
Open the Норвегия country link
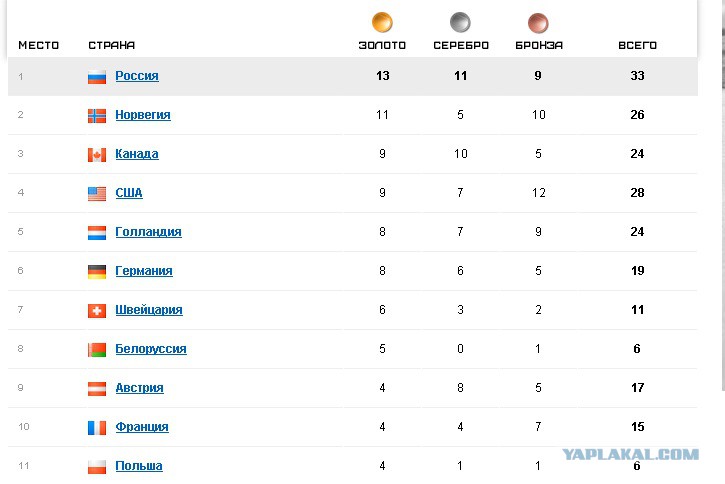coord(143,115)
